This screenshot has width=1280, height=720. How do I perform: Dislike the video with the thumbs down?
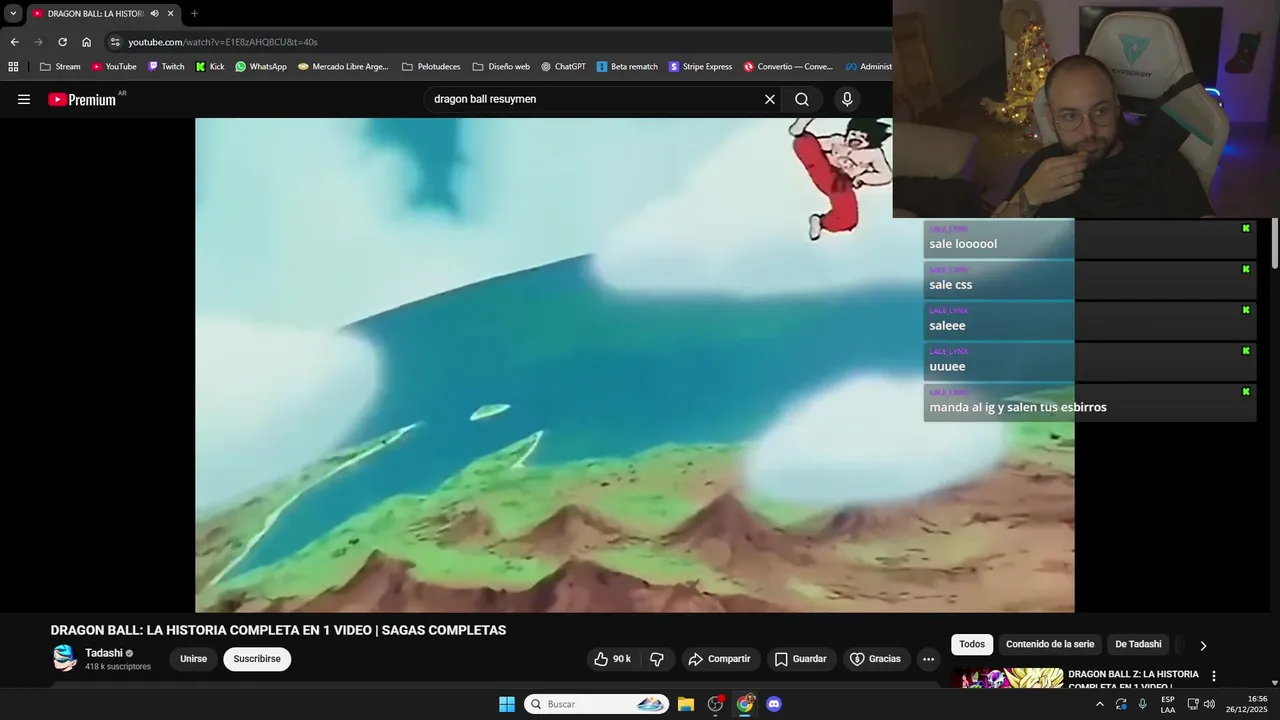[x=657, y=659]
